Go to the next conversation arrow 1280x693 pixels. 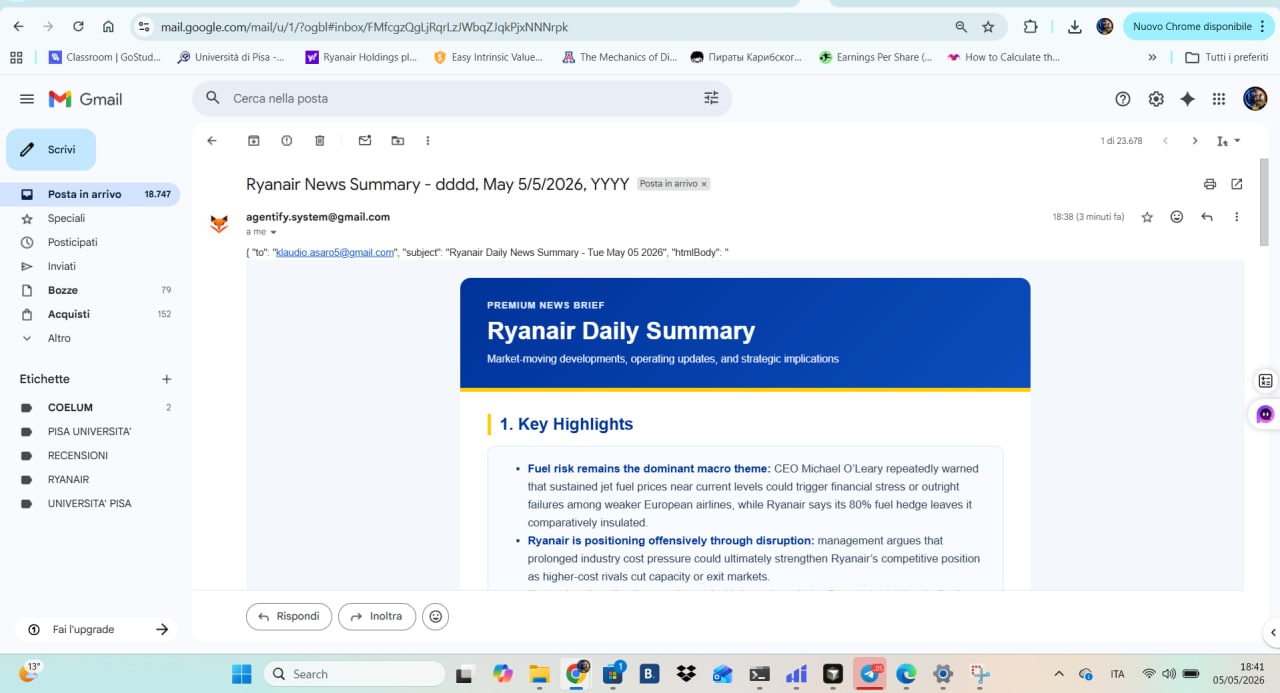click(x=1194, y=141)
